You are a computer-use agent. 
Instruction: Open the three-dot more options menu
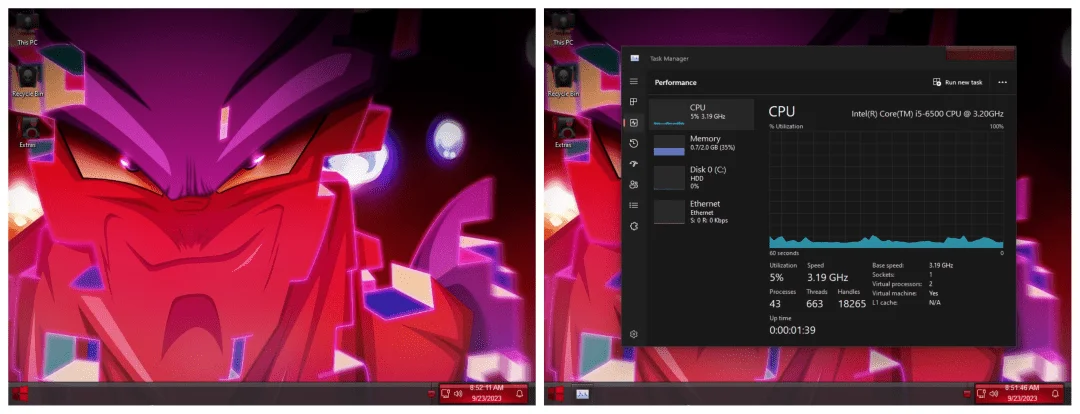[x=1002, y=82]
